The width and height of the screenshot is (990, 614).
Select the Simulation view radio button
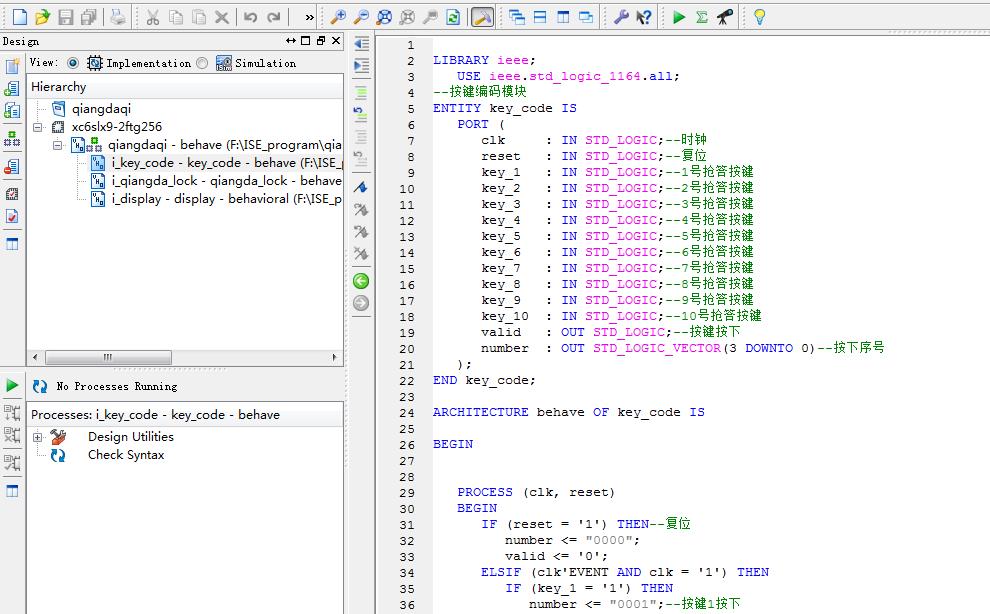[202, 63]
